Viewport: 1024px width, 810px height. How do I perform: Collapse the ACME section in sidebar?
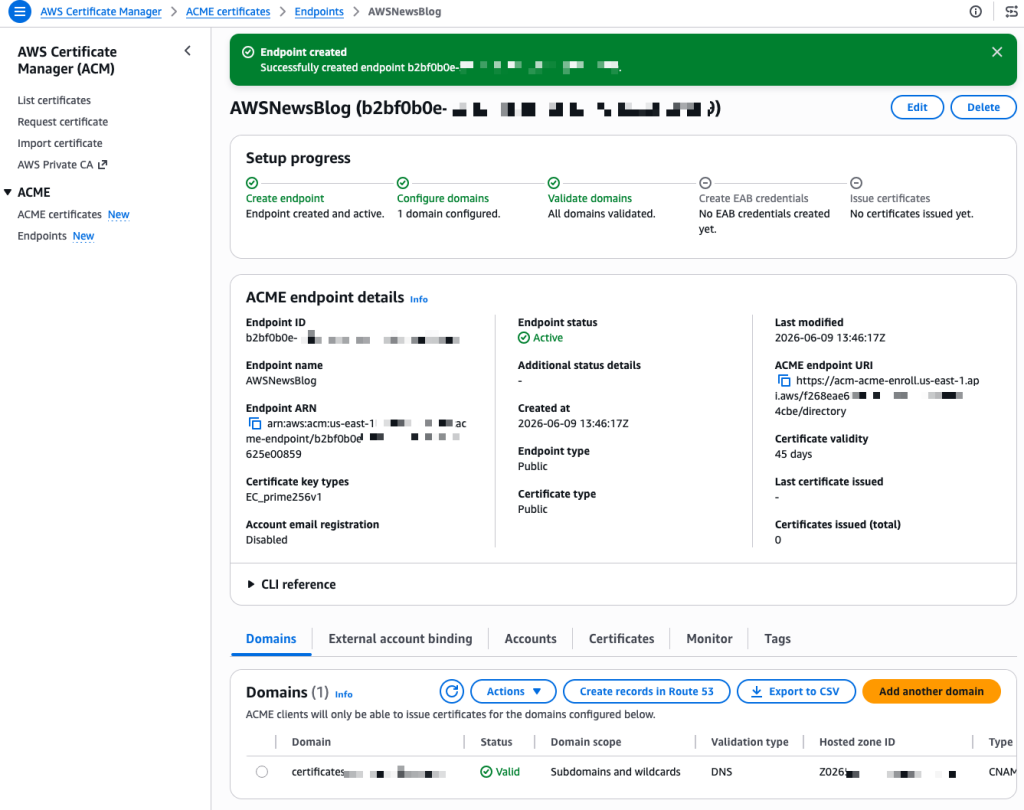click(x=8, y=192)
